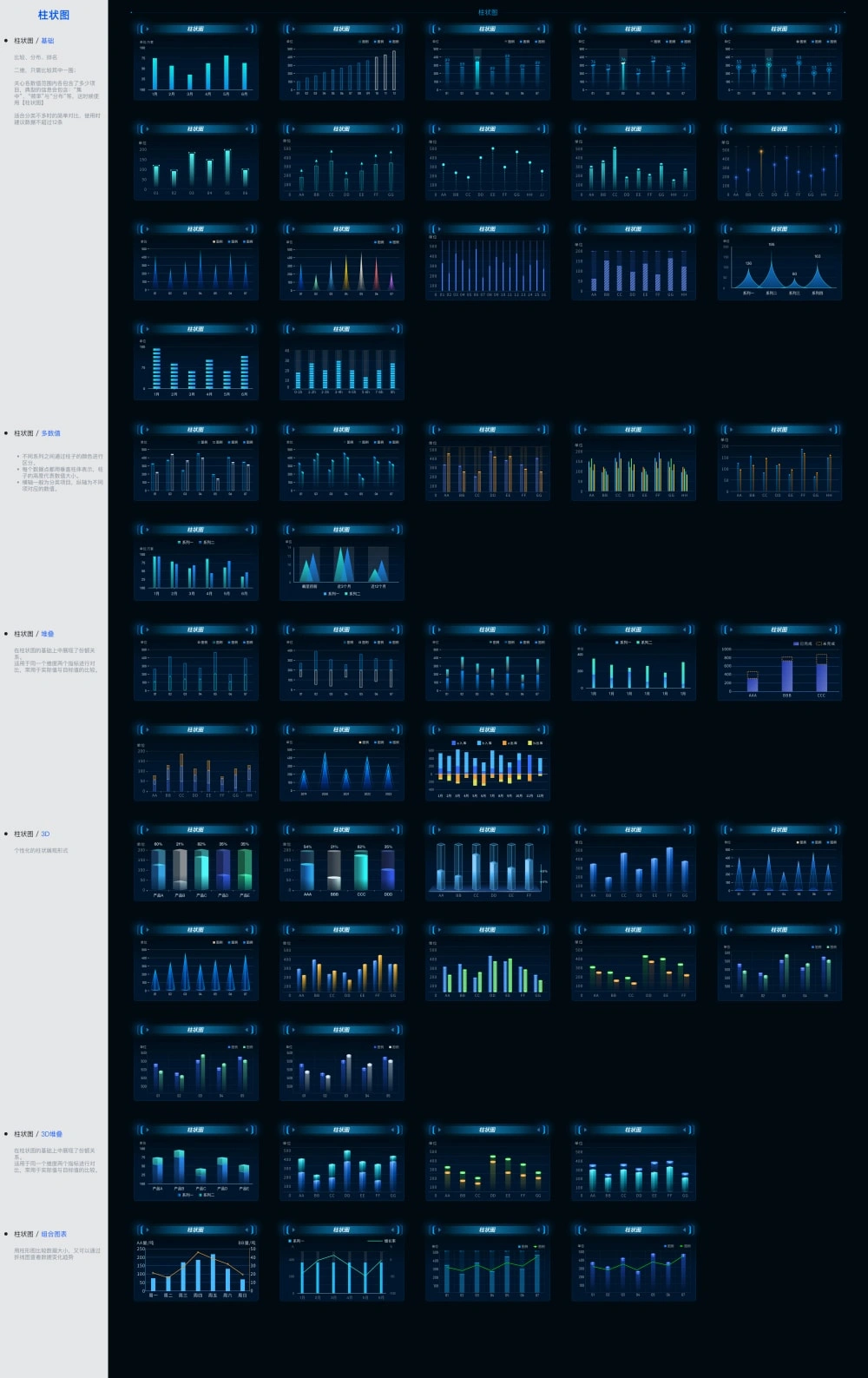The image size is (868, 1378).
Task: Open the 多数值 section in sidebar
Action: [50, 433]
